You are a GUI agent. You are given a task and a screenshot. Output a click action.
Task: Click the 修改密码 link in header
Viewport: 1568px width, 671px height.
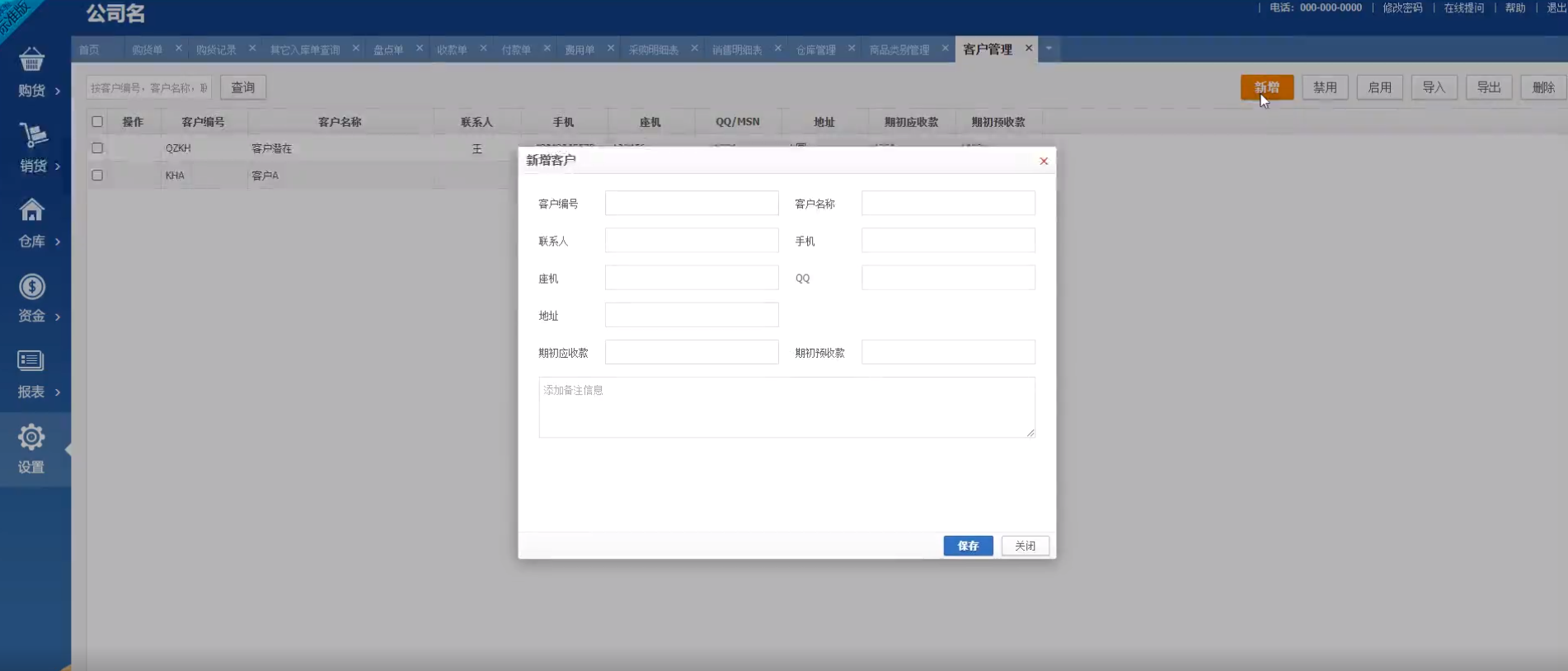click(1402, 8)
